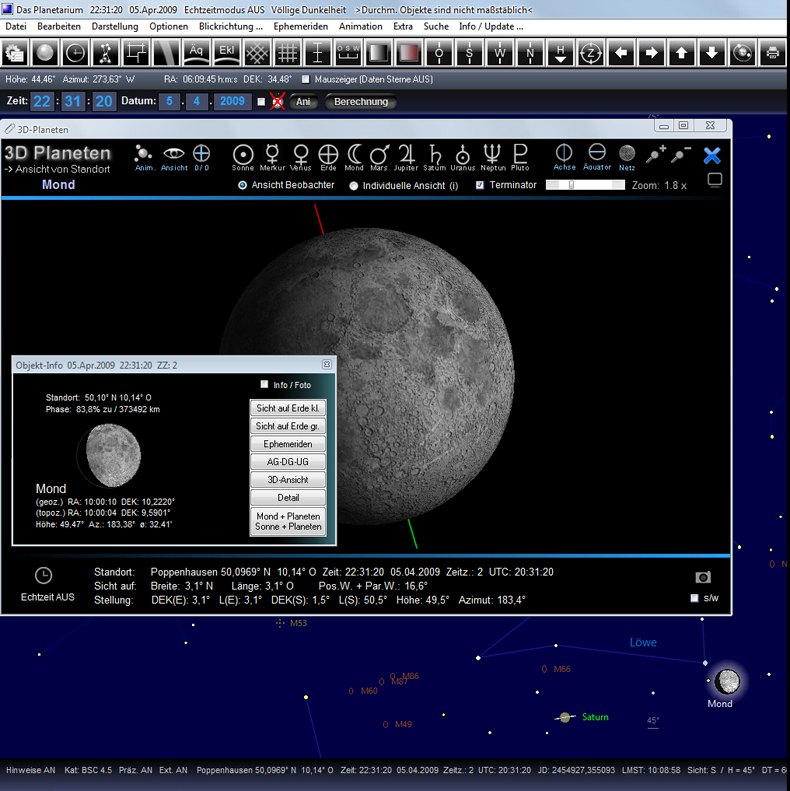The image size is (790, 791).
Task: Check the Info / Foto checkbox
Action: [x=264, y=384]
